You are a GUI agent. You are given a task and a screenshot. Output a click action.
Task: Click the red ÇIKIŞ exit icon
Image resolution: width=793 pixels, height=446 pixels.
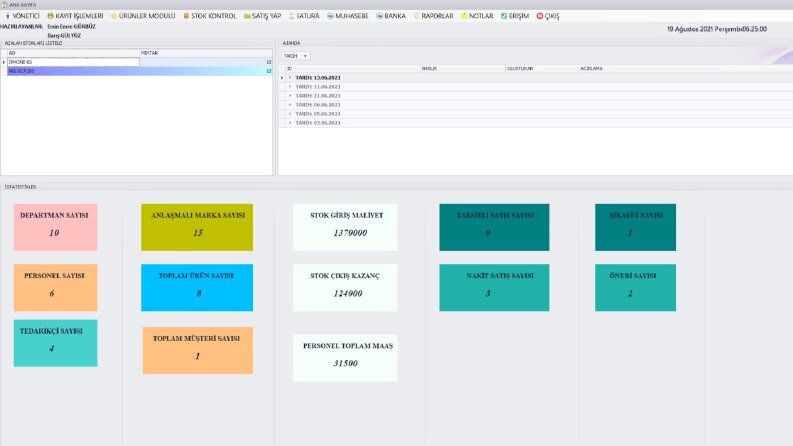click(x=540, y=16)
